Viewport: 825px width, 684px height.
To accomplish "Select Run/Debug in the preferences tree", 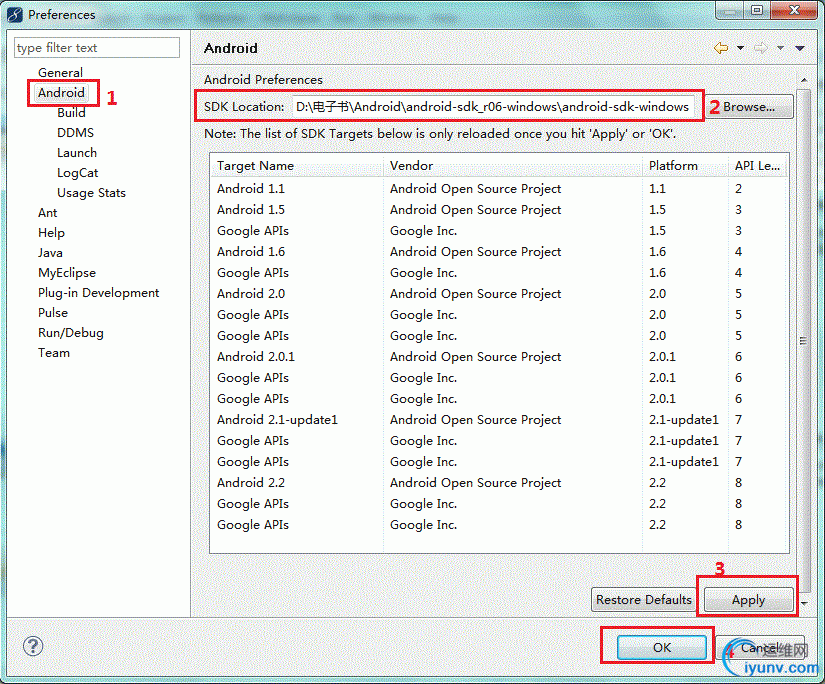I will click(x=71, y=333).
